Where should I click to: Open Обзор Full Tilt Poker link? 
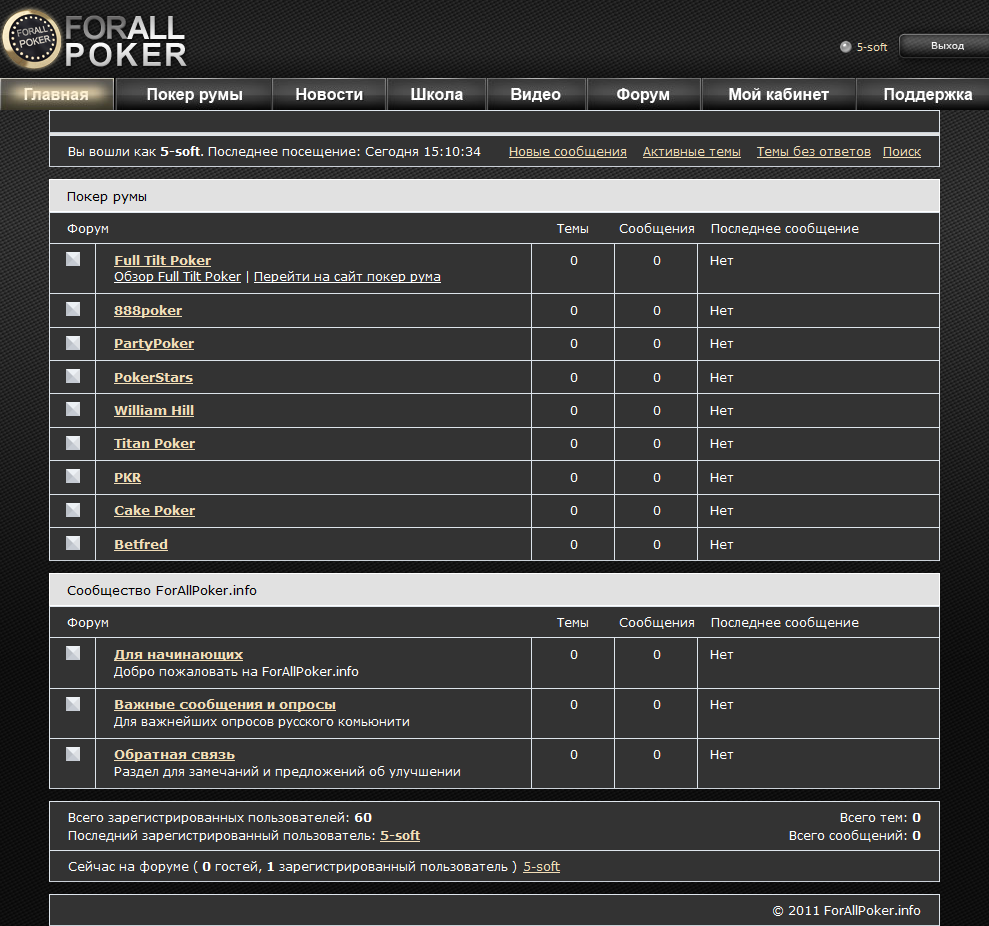tap(177, 277)
